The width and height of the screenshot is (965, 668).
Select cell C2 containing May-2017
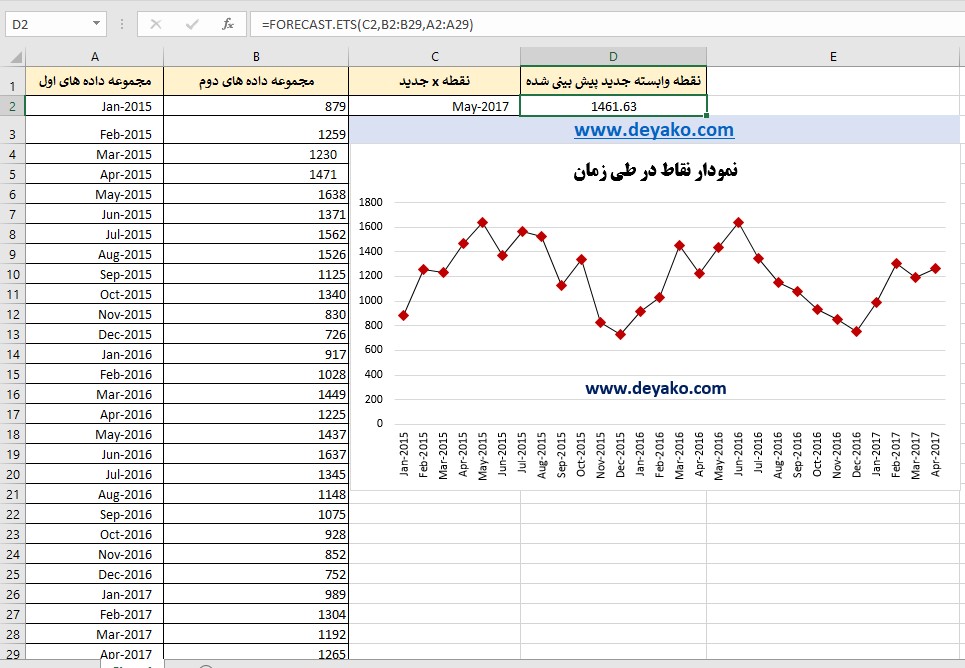click(434, 106)
